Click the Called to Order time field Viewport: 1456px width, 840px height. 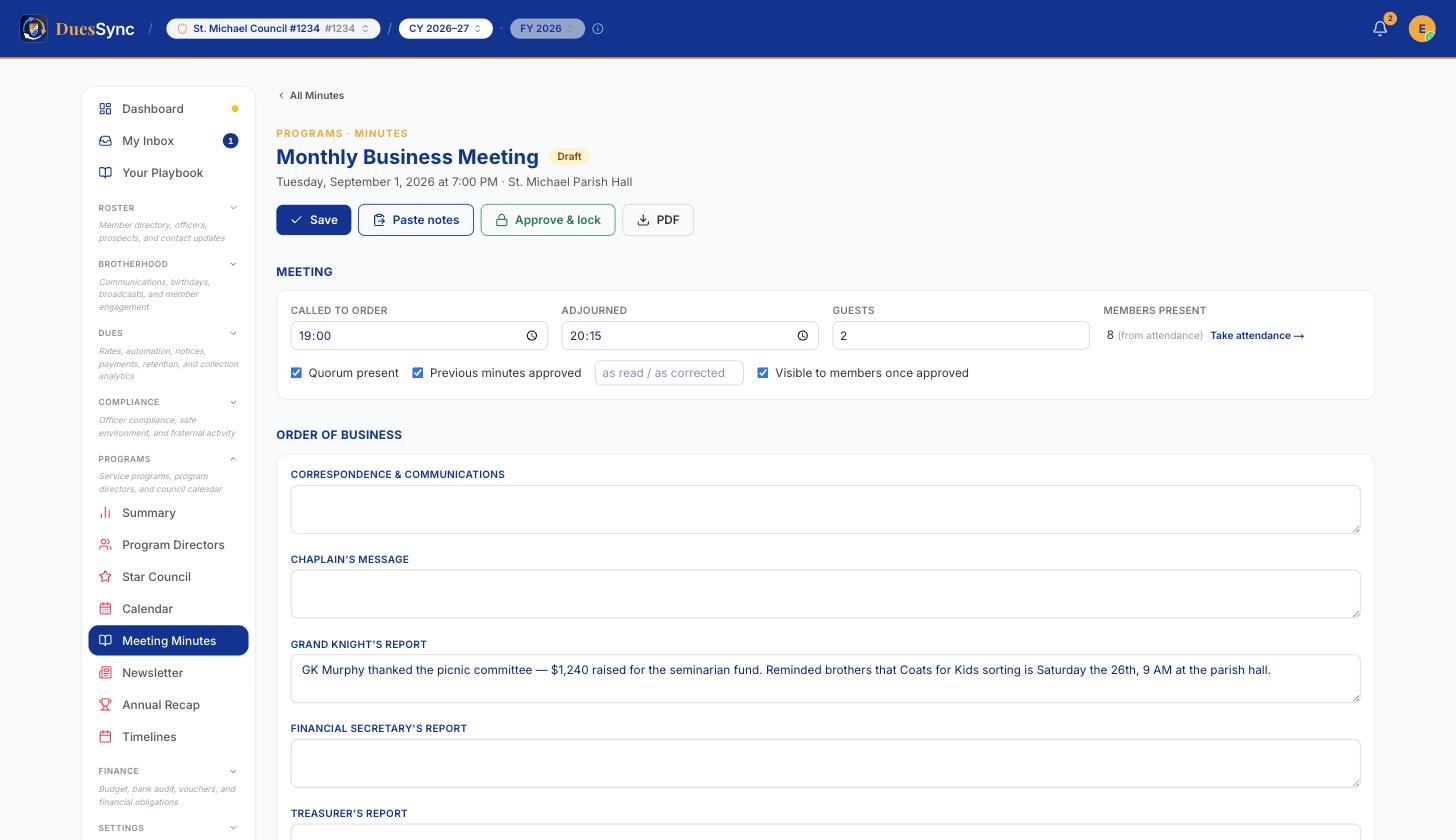pyautogui.click(x=419, y=336)
